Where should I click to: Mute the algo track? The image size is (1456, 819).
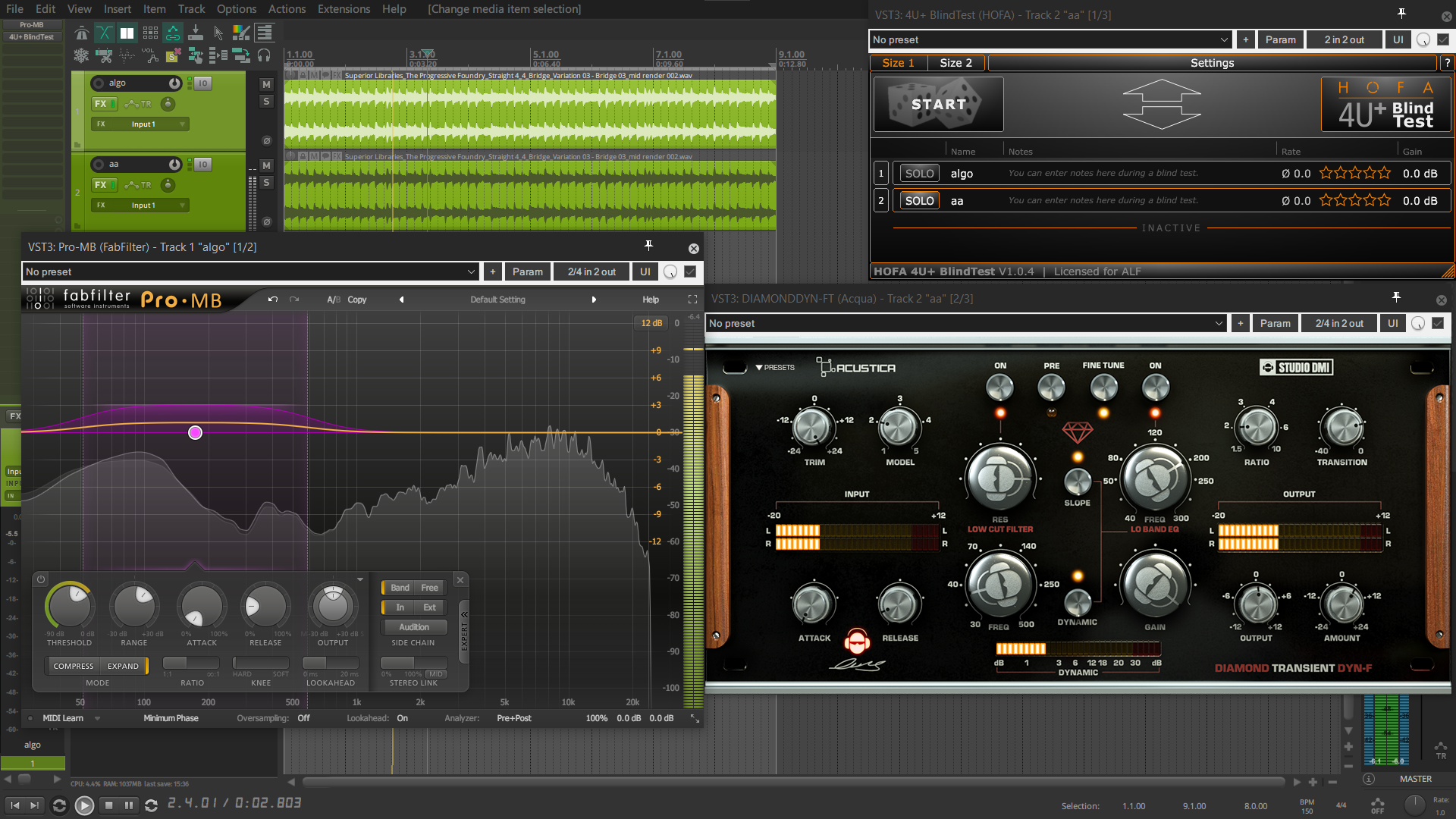266,84
